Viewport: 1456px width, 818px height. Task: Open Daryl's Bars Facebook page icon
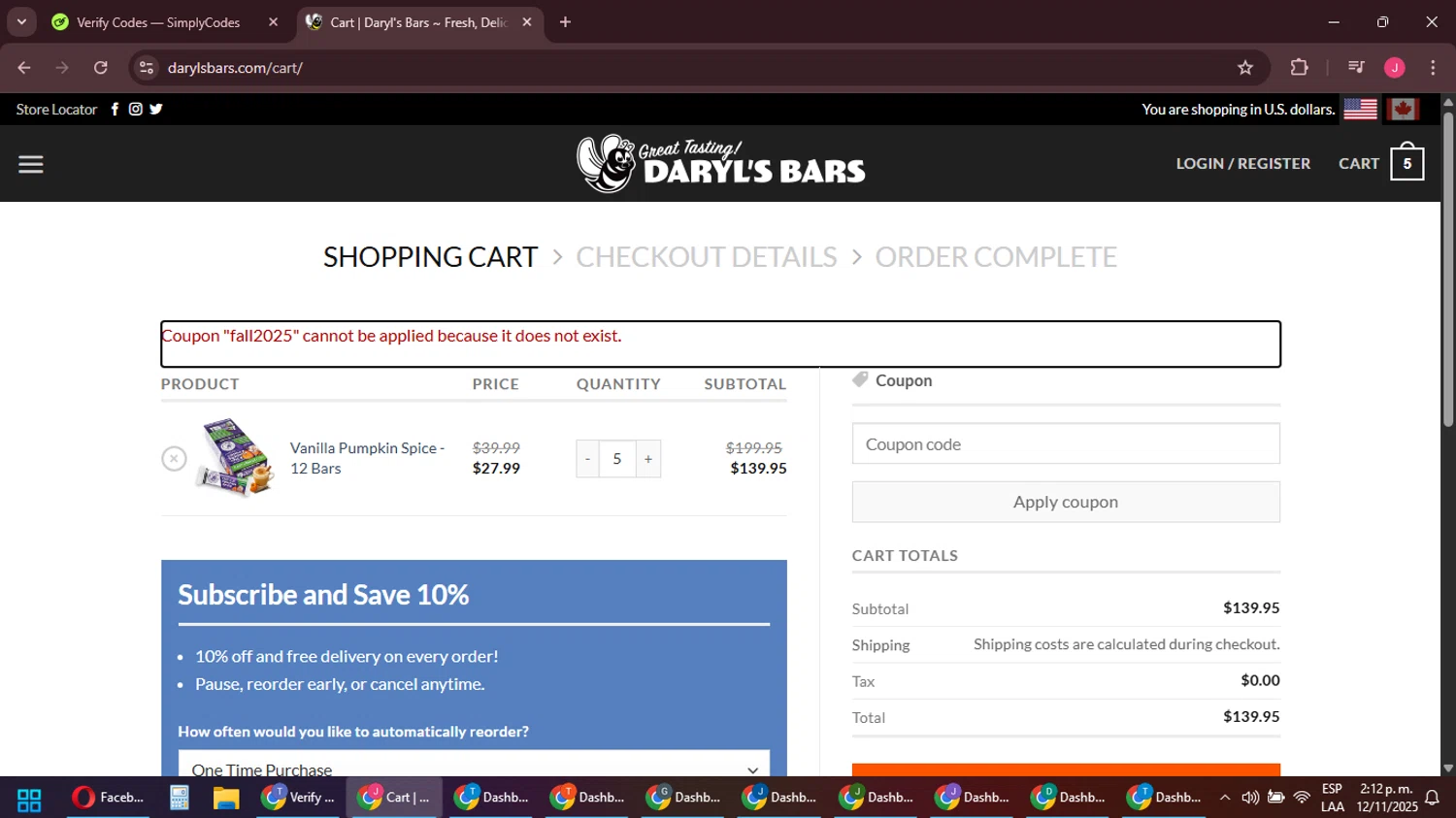click(115, 109)
